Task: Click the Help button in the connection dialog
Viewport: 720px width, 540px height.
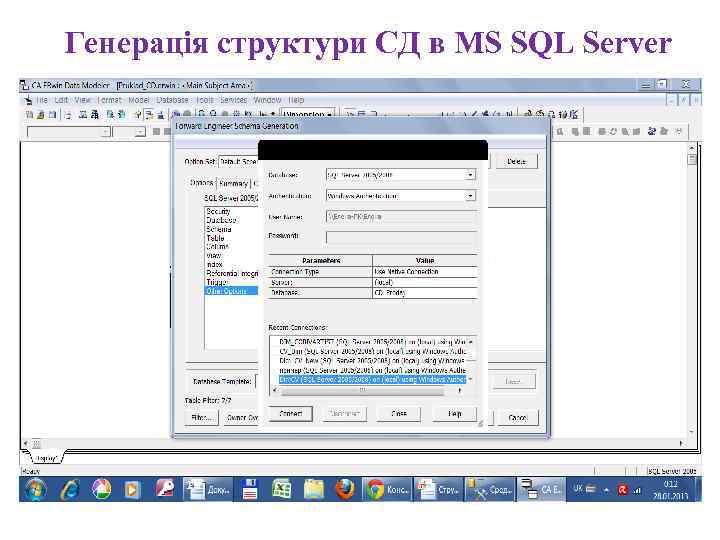Action: (x=454, y=414)
